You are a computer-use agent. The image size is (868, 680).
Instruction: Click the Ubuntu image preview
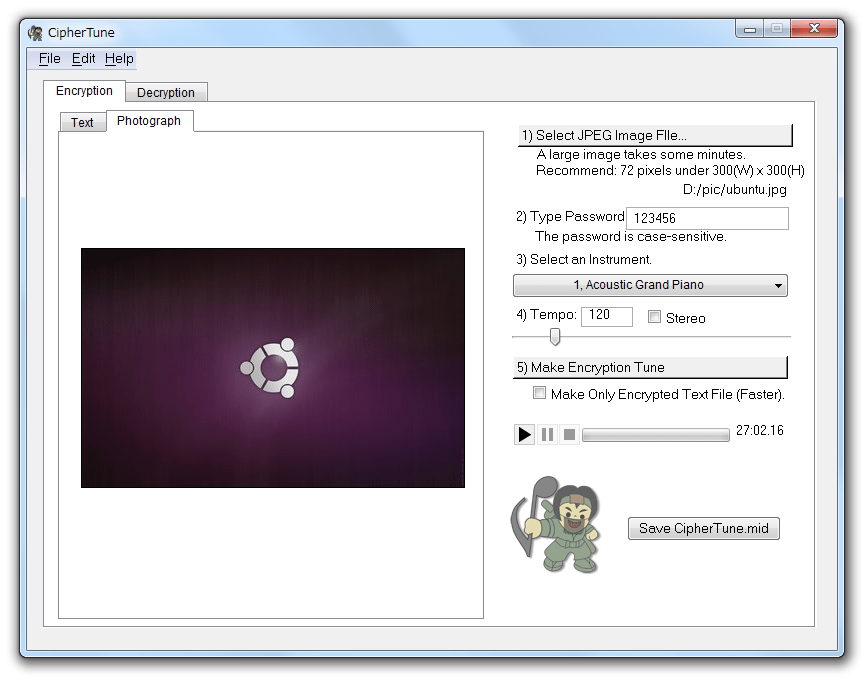tap(273, 368)
